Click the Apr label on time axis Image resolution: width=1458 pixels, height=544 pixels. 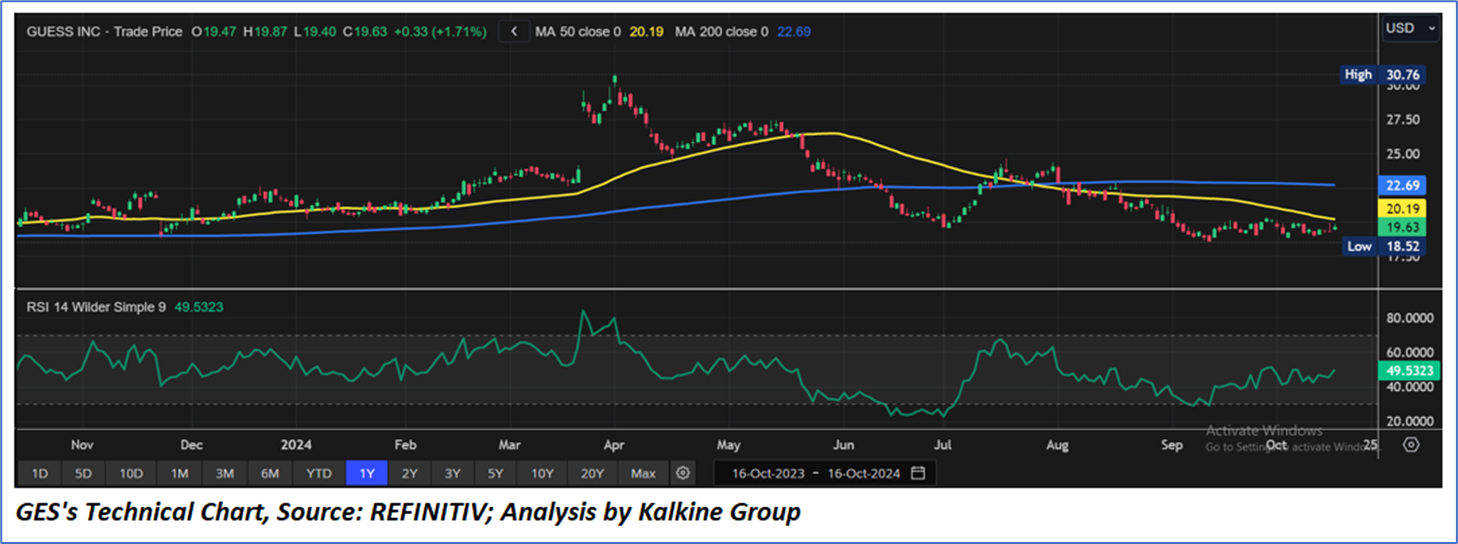pos(615,444)
